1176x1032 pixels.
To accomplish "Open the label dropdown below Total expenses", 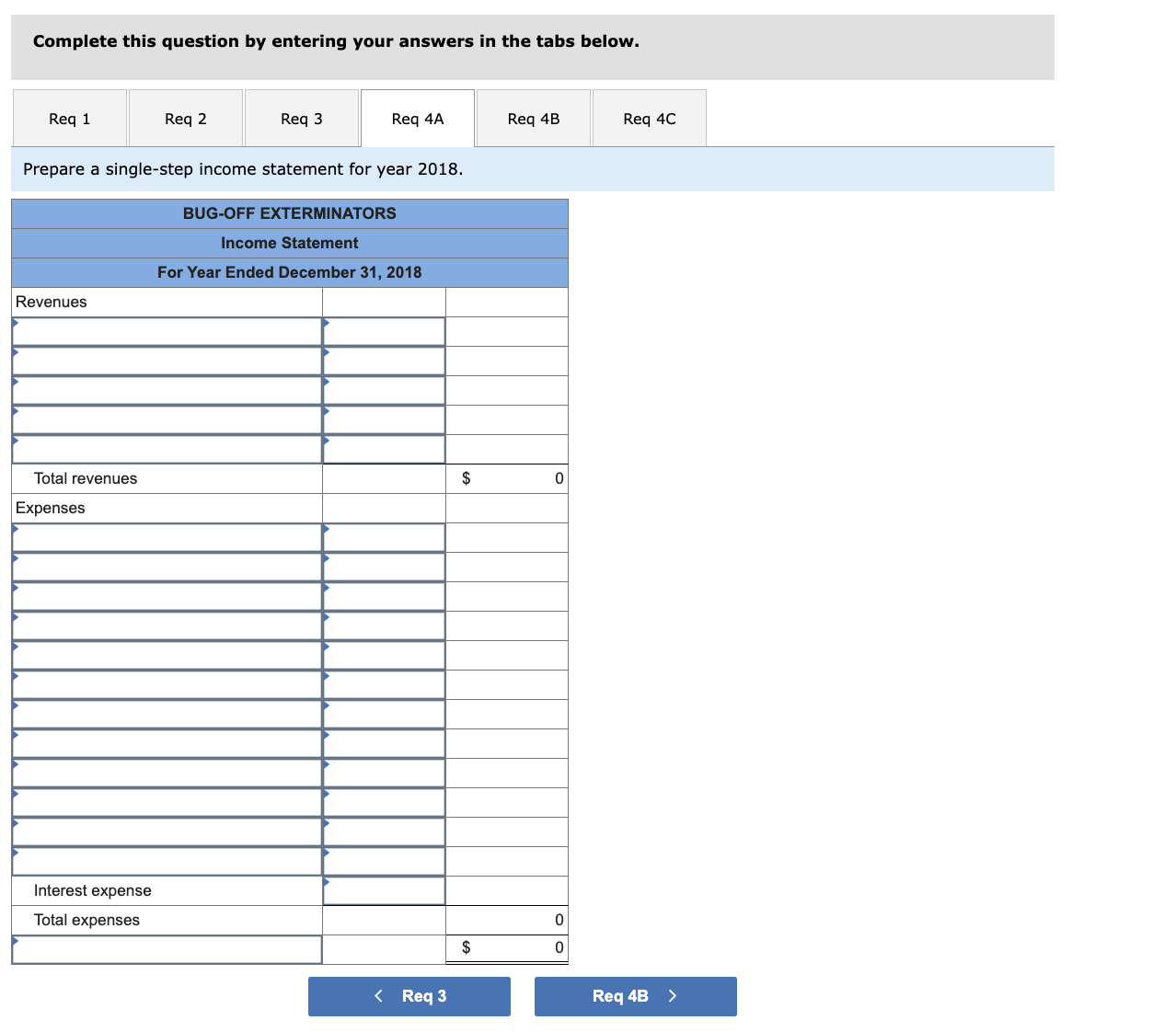I will [x=167, y=949].
